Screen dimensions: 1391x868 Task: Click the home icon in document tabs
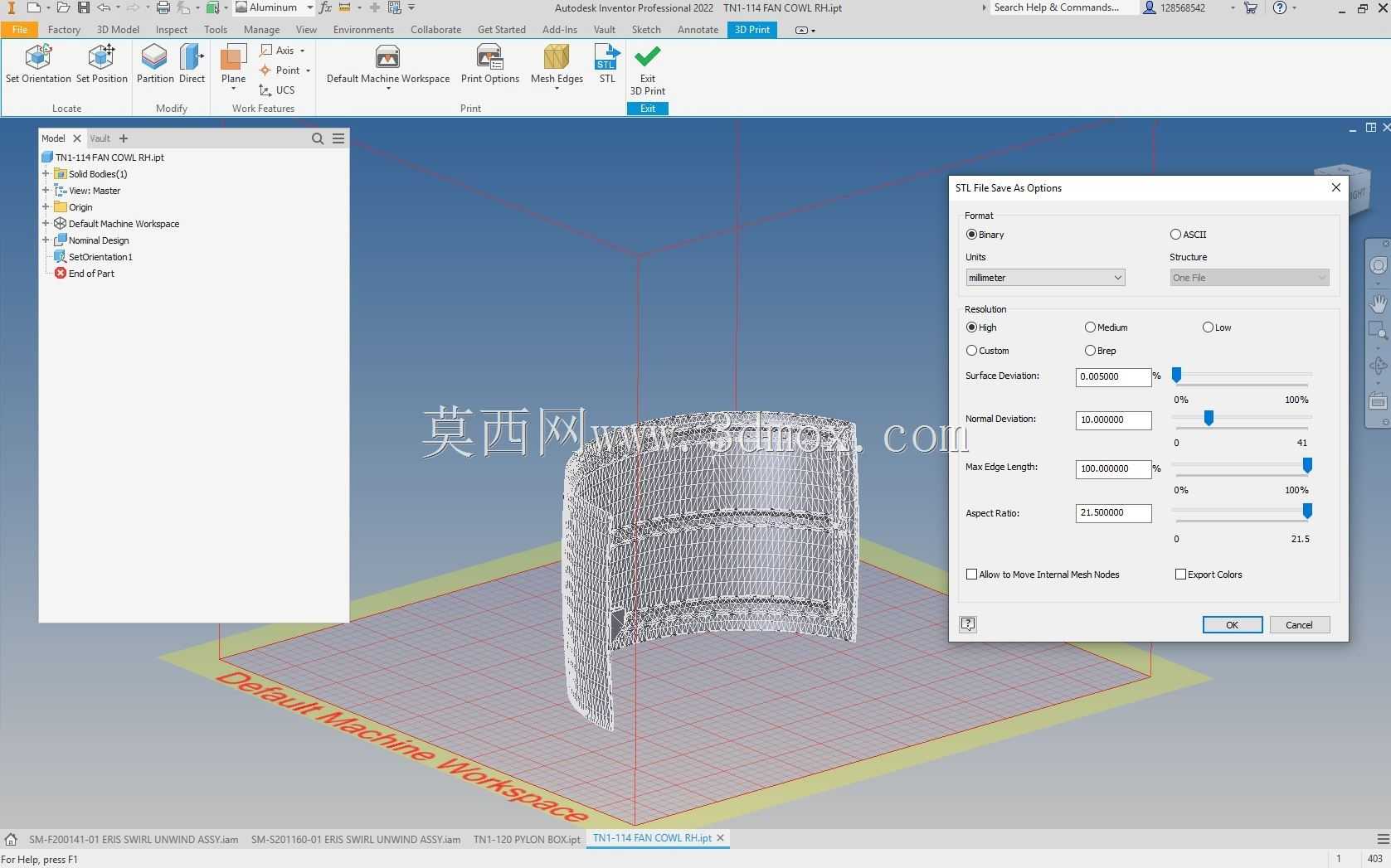pyautogui.click(x=11, y=839)
